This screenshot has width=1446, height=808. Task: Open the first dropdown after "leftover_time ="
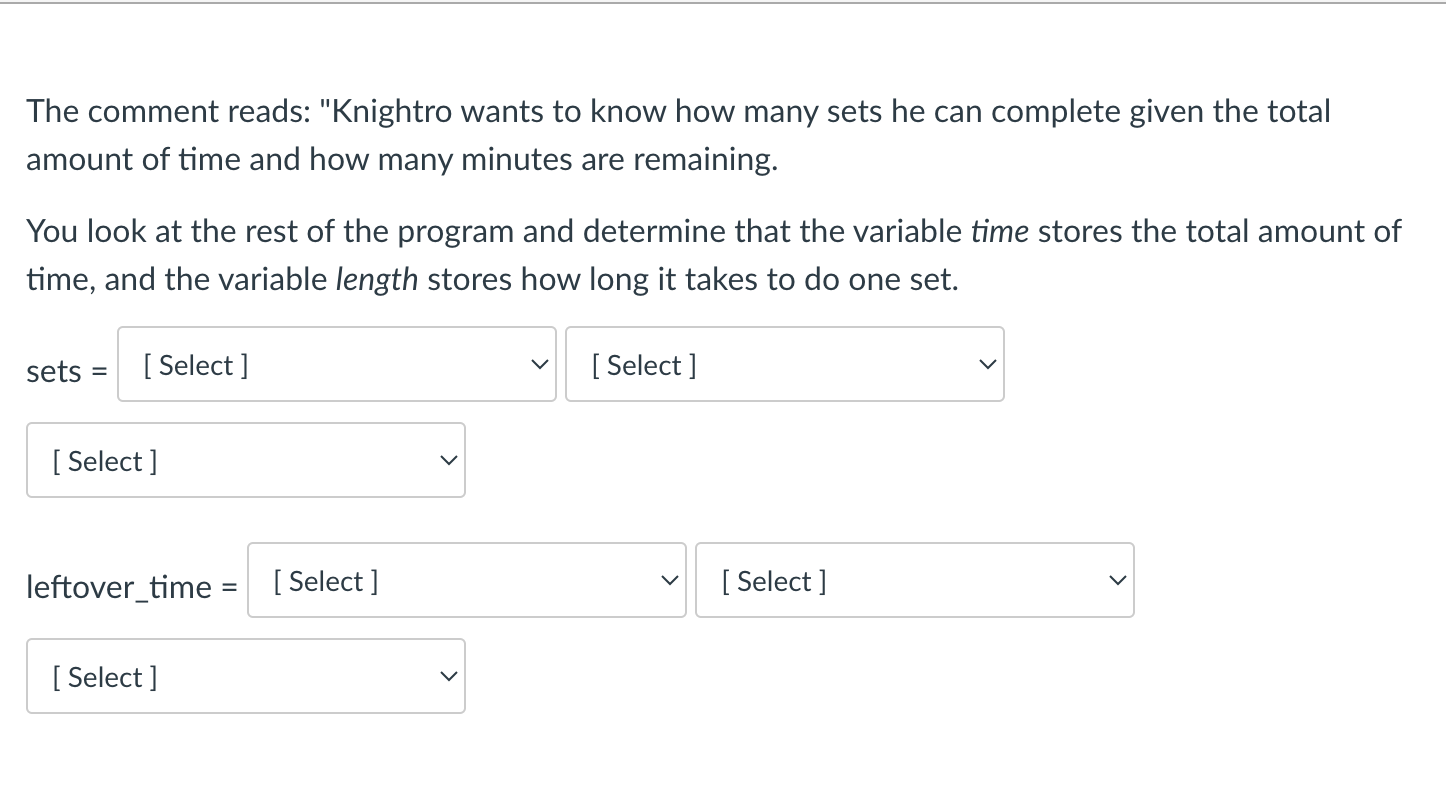(466, 581)
